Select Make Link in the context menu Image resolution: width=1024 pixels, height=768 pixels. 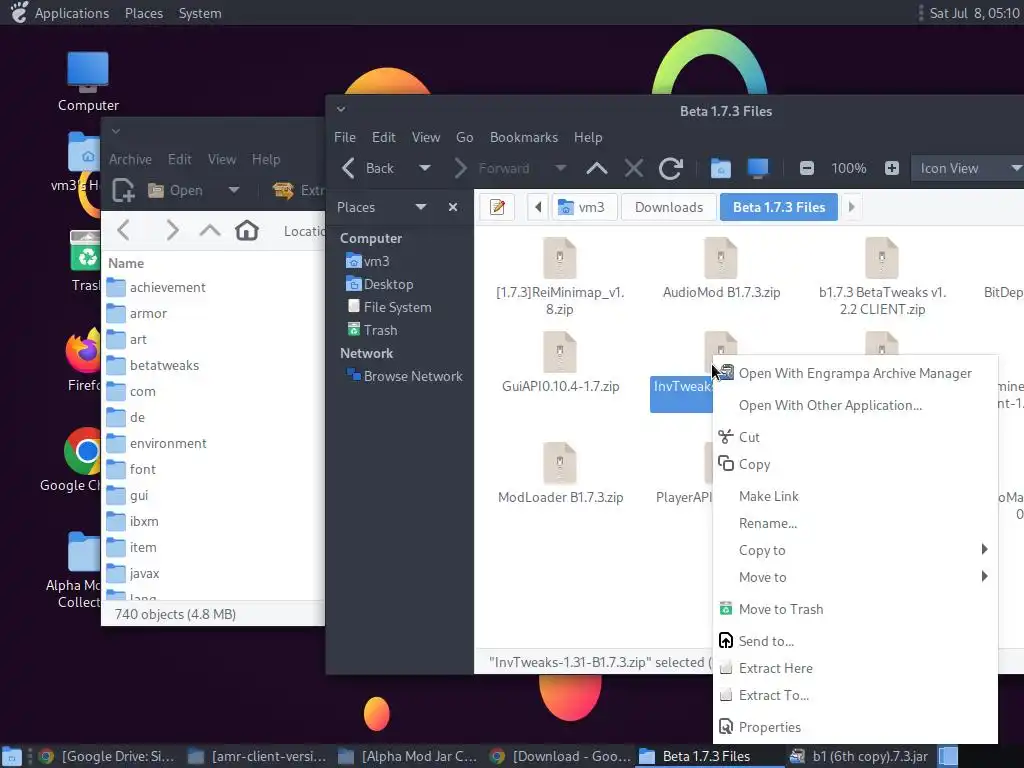pos(855,496)
